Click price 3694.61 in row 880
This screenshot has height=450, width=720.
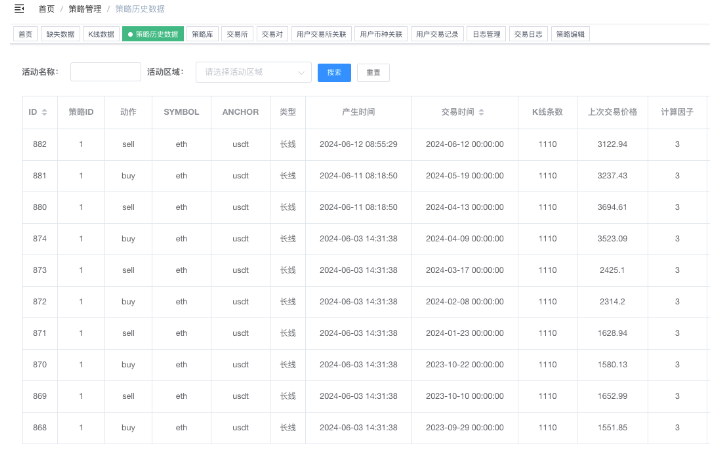[x=612, y=207]
